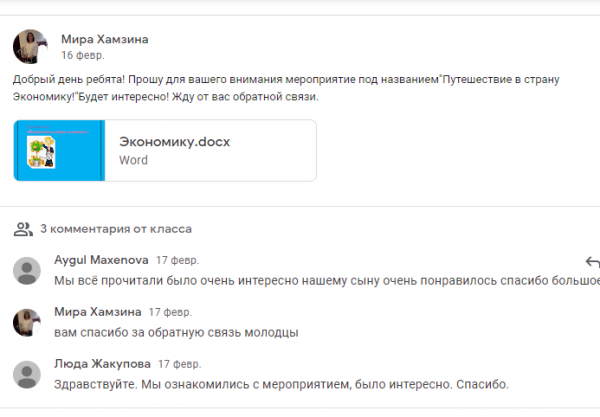
Task: Click the reply arrow on Aygul's comment
Action: point(592,263)
